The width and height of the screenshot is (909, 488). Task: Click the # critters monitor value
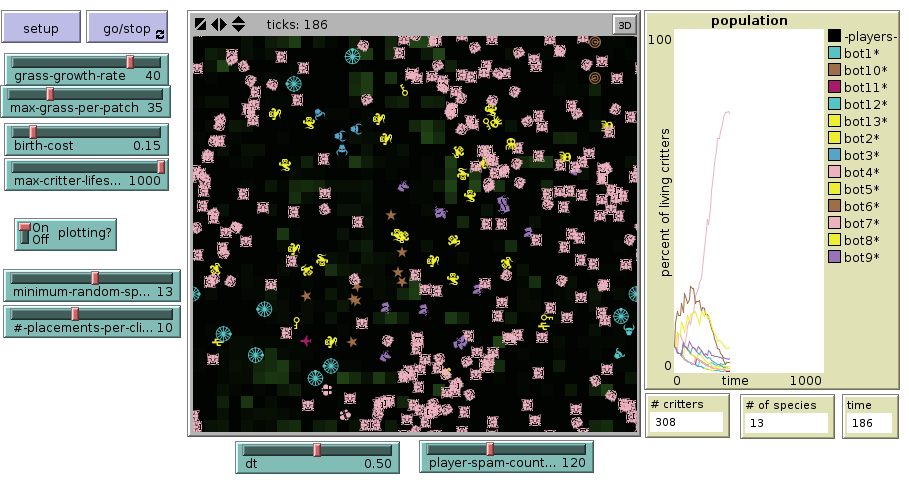(x=686, y=423)
